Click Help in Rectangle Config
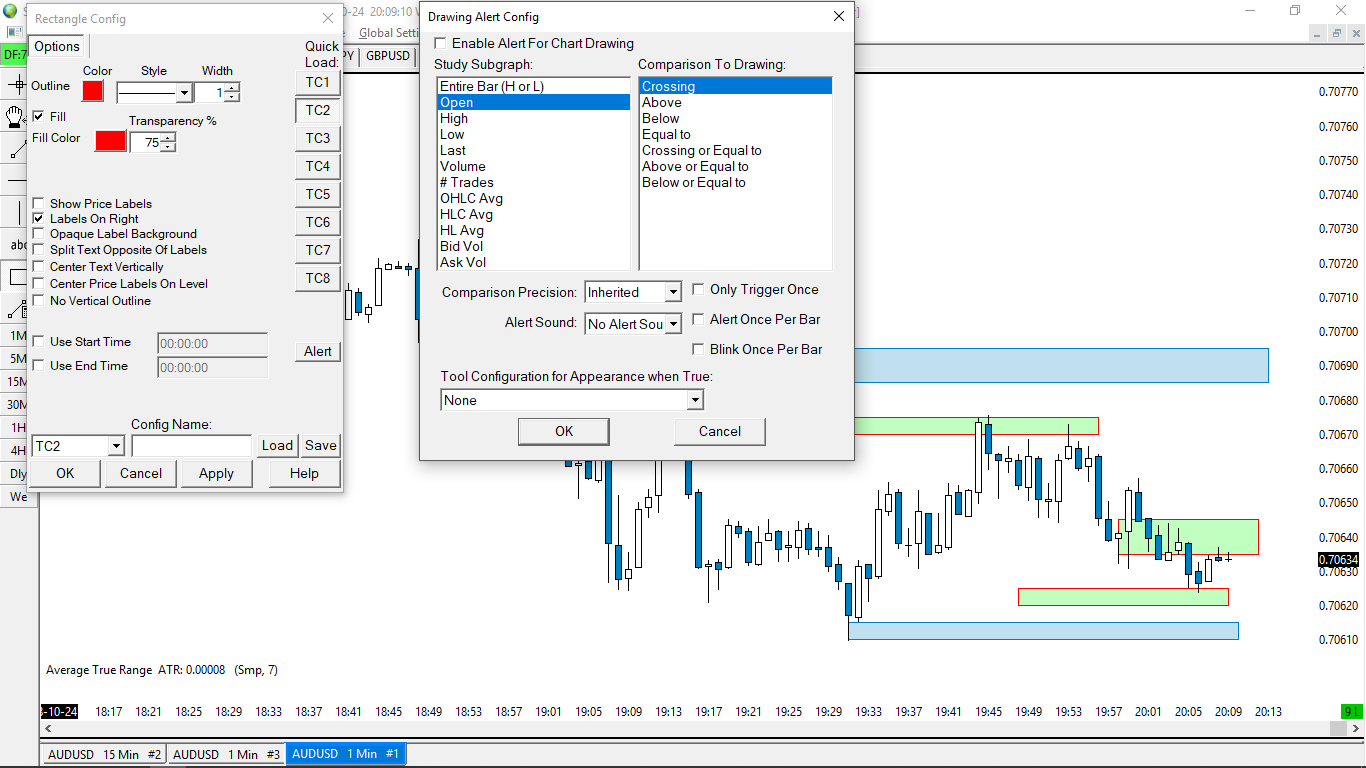 [x=304, y=473]
